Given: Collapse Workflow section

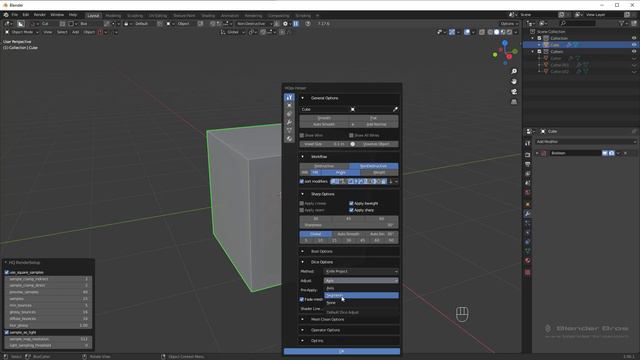Looking at the screenshot, I should click(302, 157).
